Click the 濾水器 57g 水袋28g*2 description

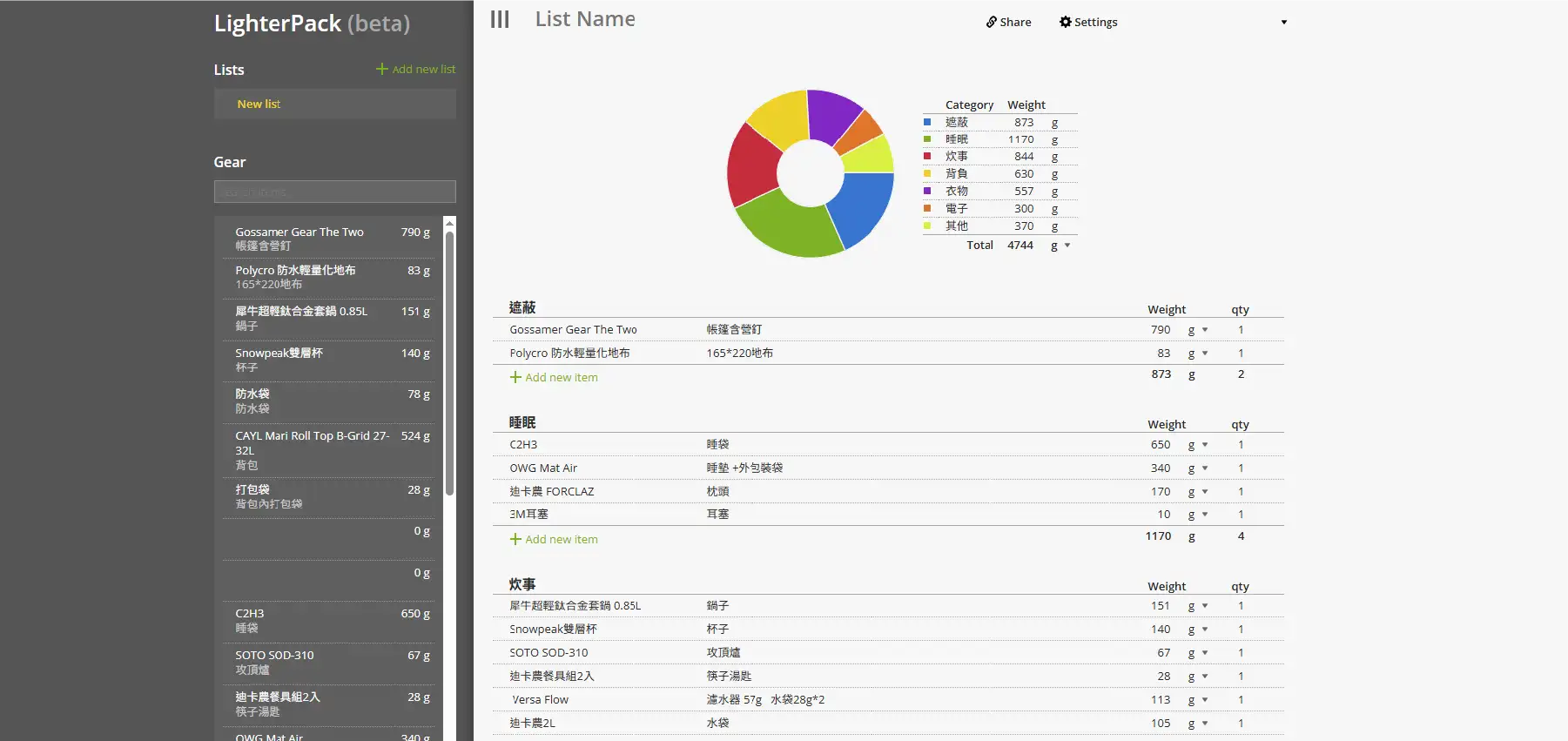click(x=765, y=700)
